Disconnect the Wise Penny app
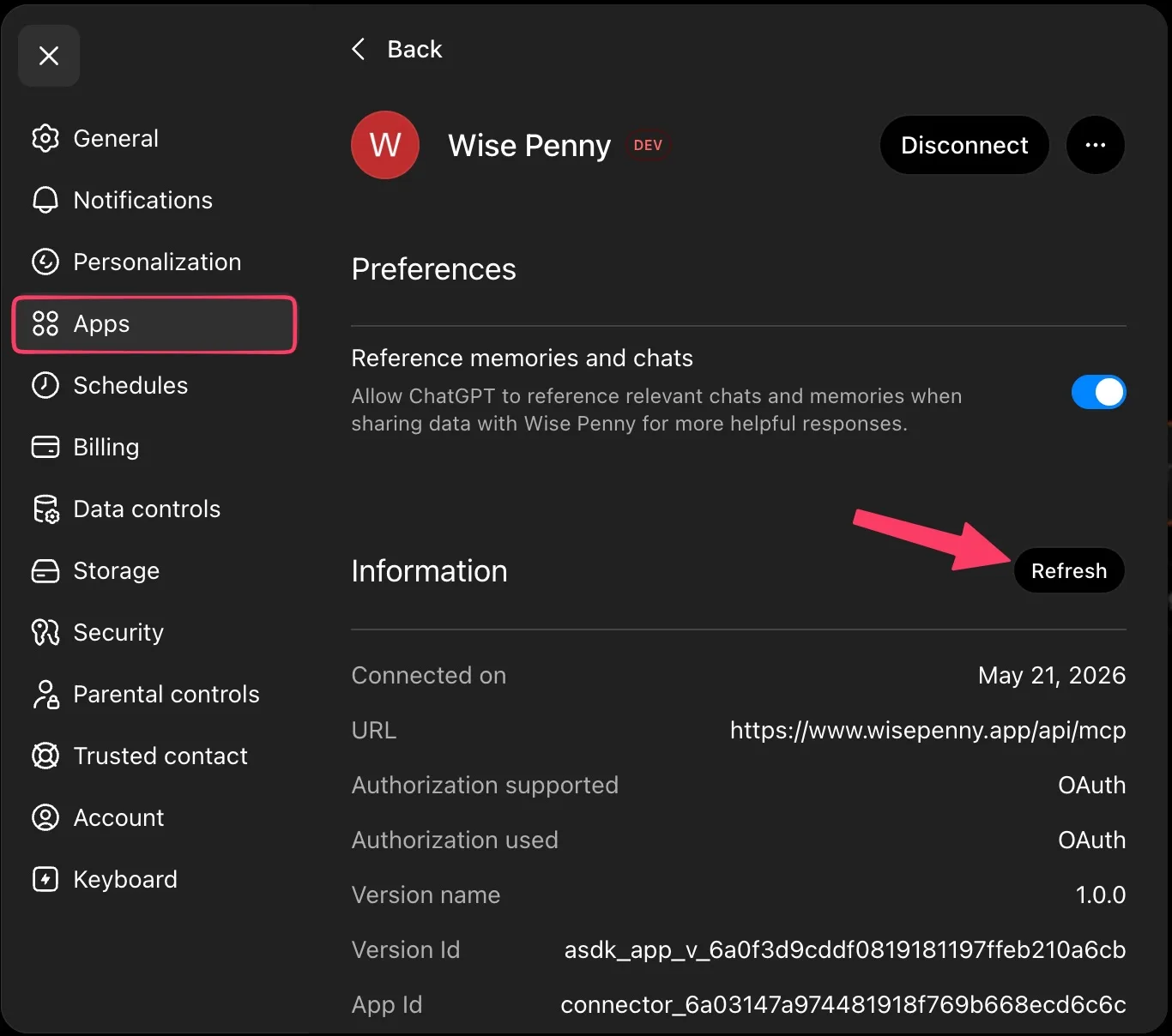 964,145
